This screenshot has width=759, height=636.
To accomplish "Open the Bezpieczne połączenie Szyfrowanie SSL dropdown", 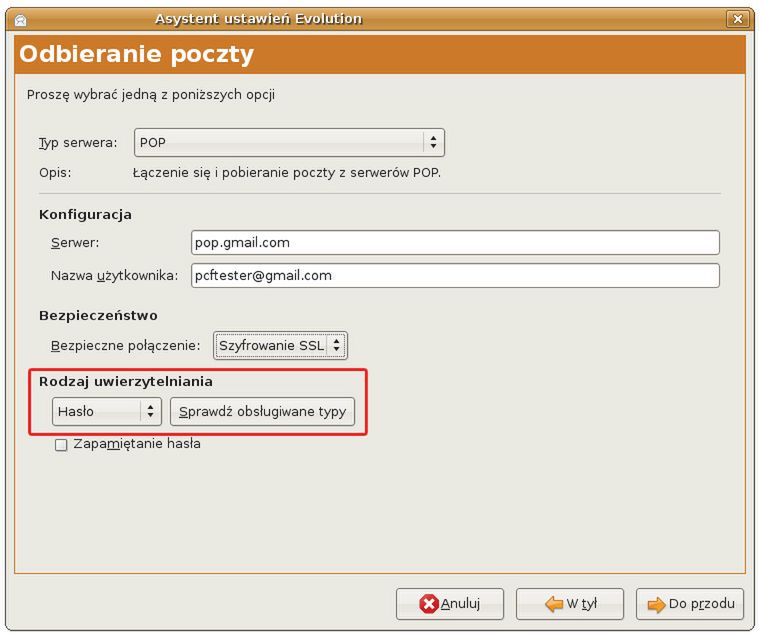I will 280,346.
